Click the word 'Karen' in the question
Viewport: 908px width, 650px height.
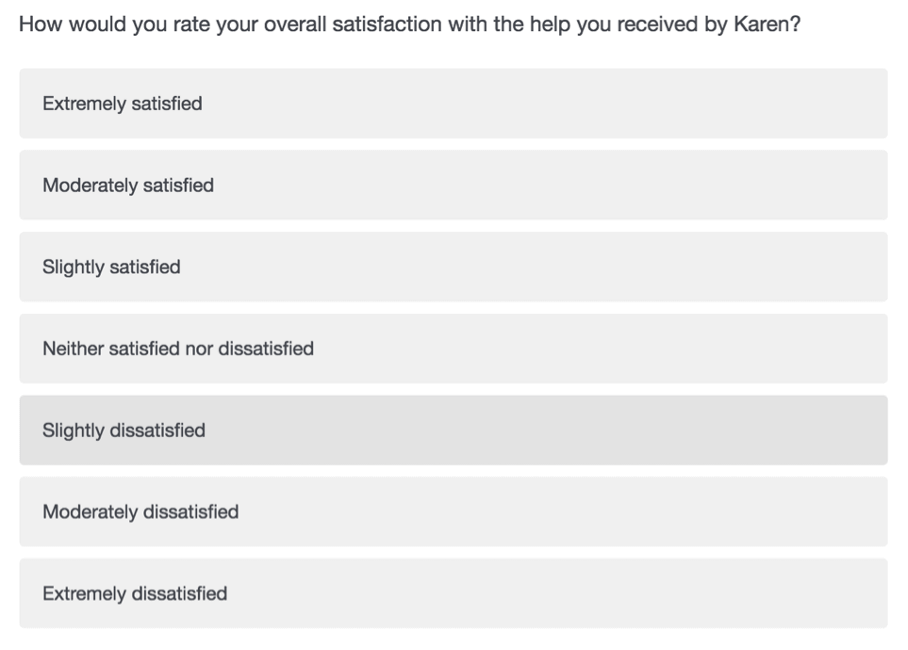point(761,24)
